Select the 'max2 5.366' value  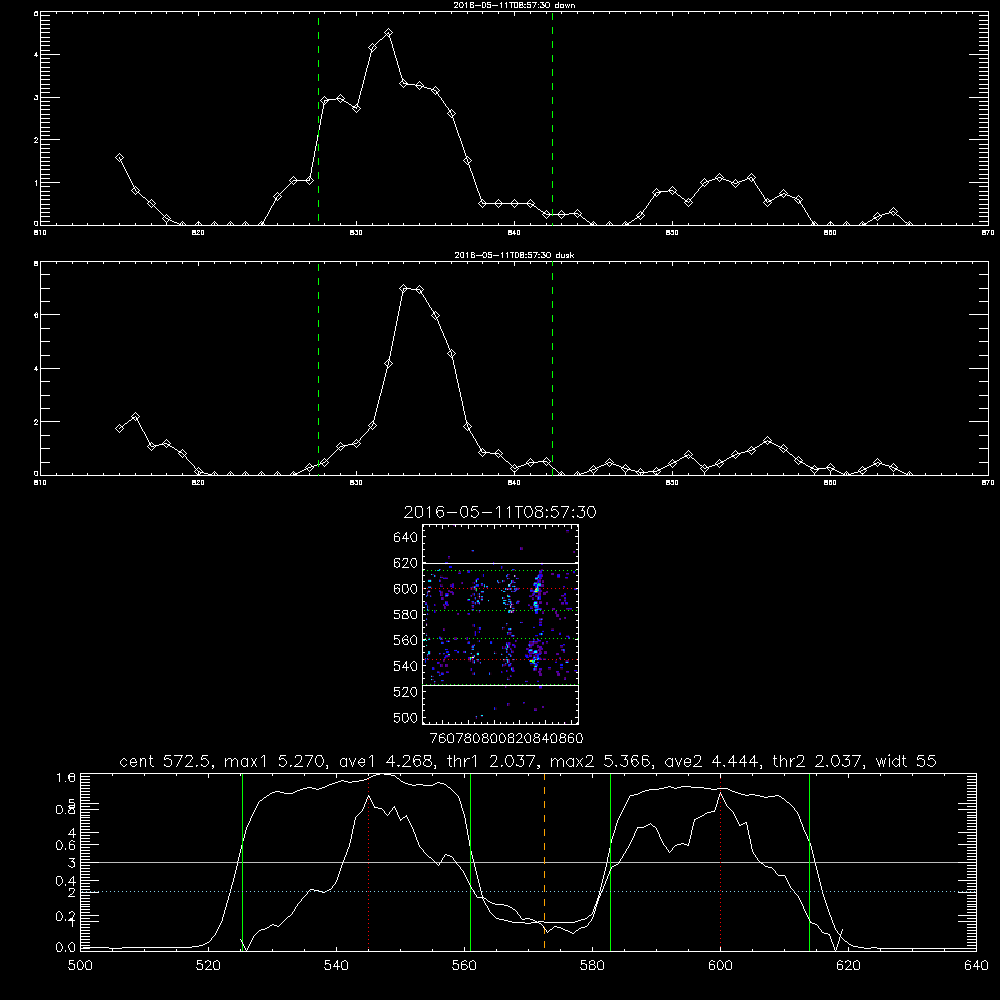click(x=601, y=761)
